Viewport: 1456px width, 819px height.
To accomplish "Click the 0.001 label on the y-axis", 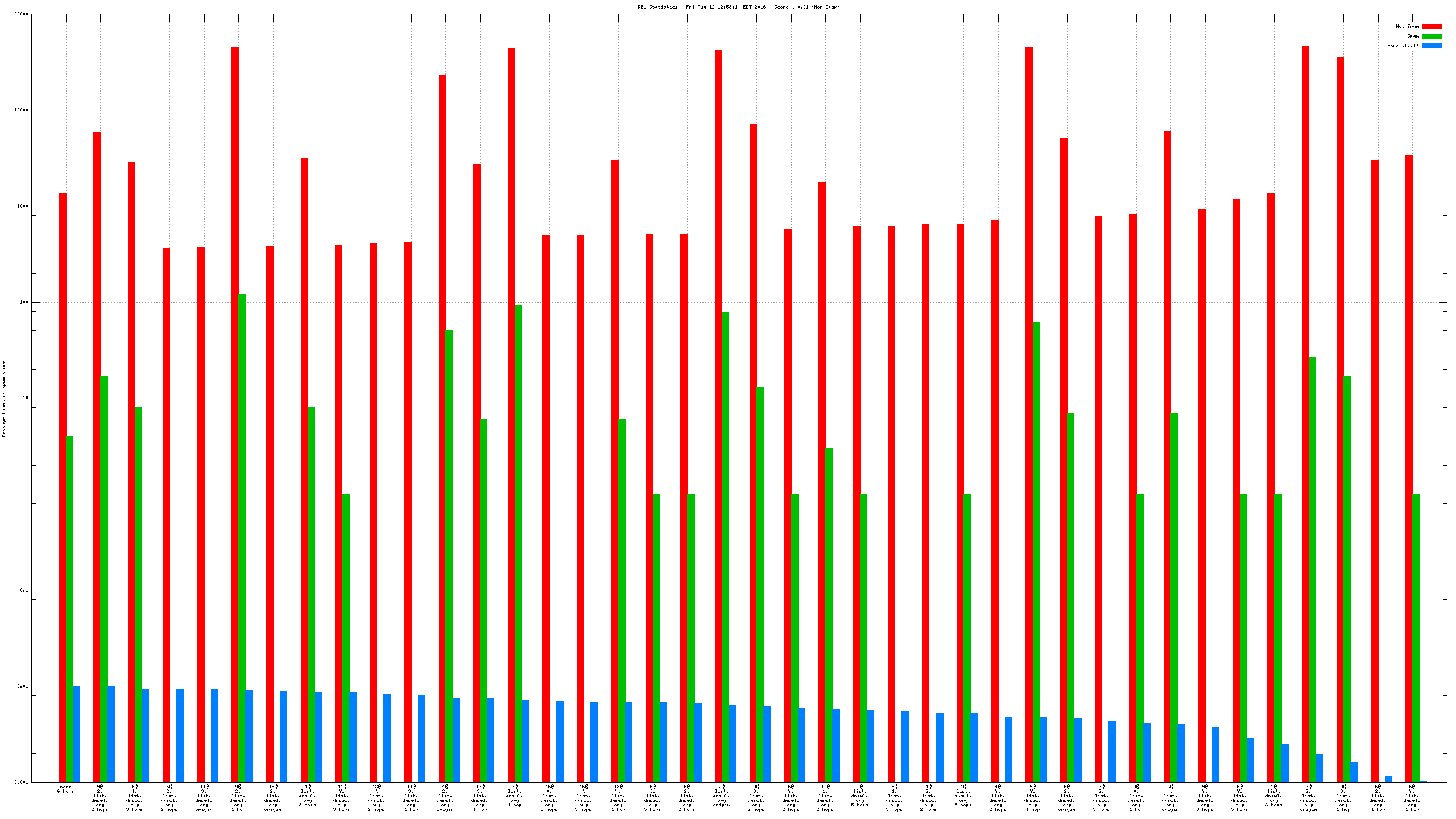I will point(21,782).
